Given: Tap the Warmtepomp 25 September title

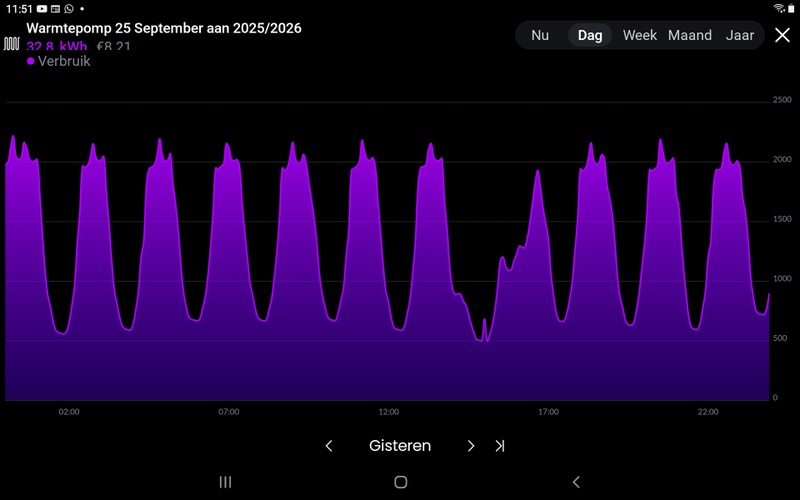Looking at the screenshot, I should point(164,28).
